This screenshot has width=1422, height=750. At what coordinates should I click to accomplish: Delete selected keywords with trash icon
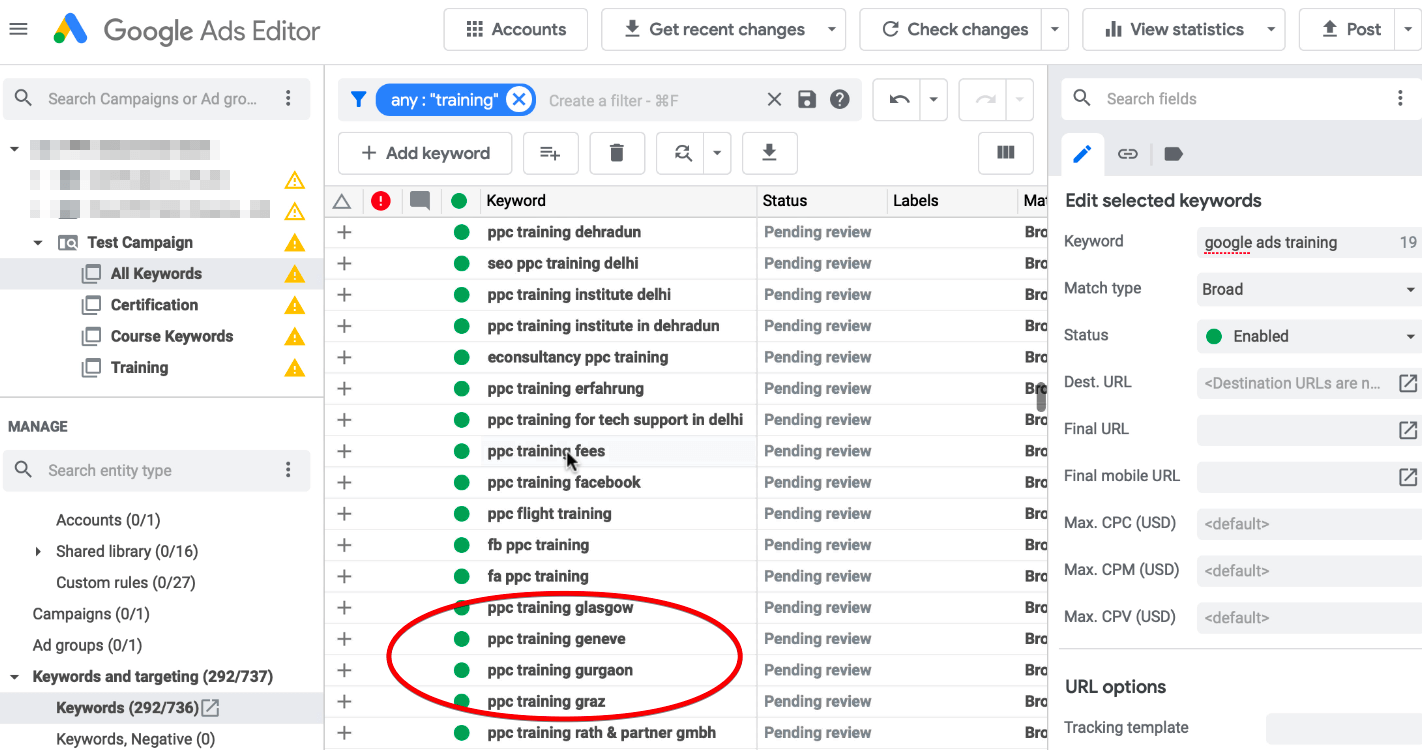617,153
